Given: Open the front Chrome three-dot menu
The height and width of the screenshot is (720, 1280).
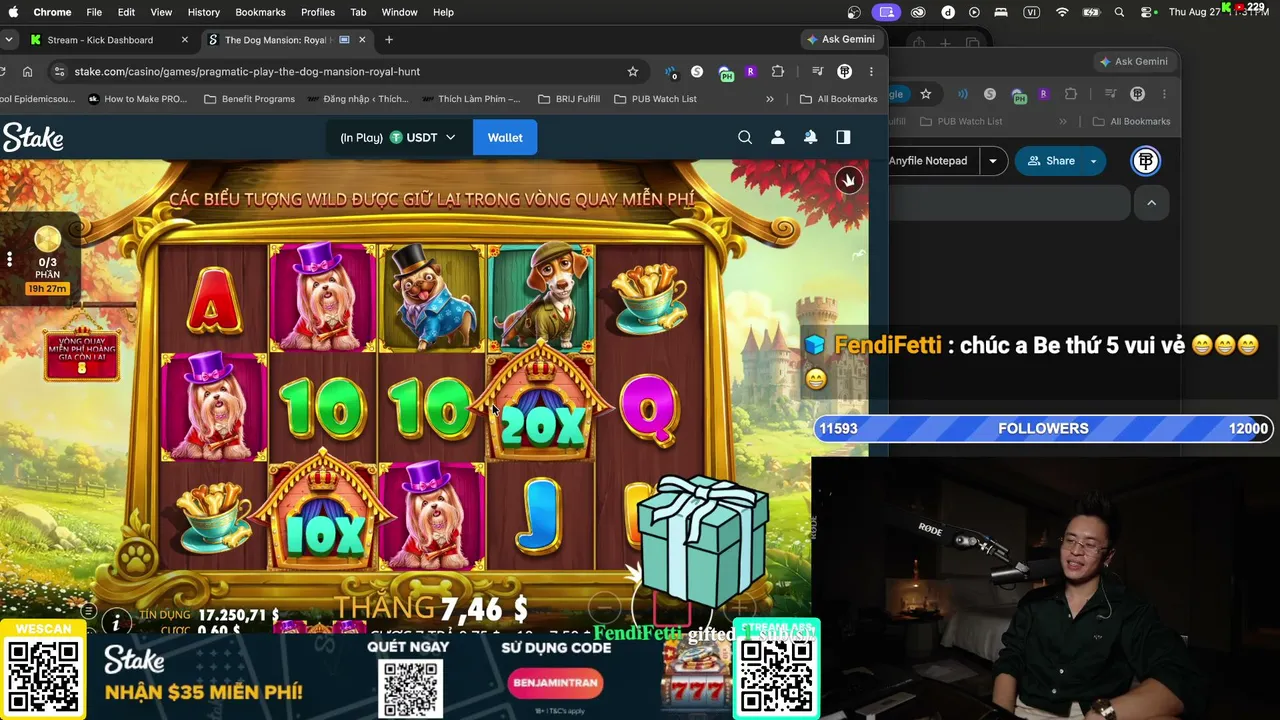Looking at the screenshot, I should tap(871, 72).
